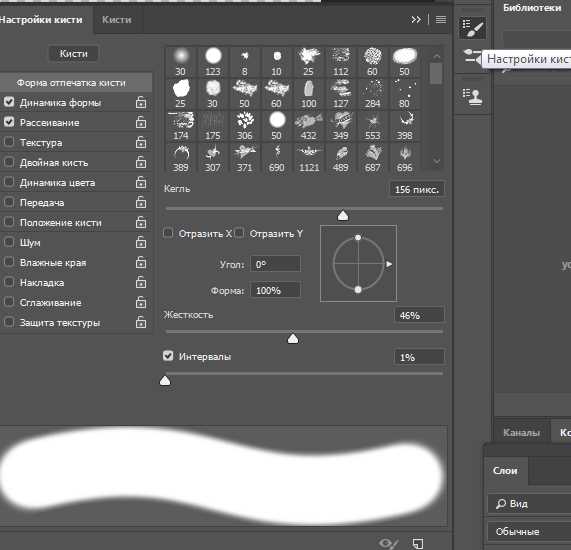Enable Двойная кисть checkbox
This screenshot has height=550, width=571.
point(9,162)
